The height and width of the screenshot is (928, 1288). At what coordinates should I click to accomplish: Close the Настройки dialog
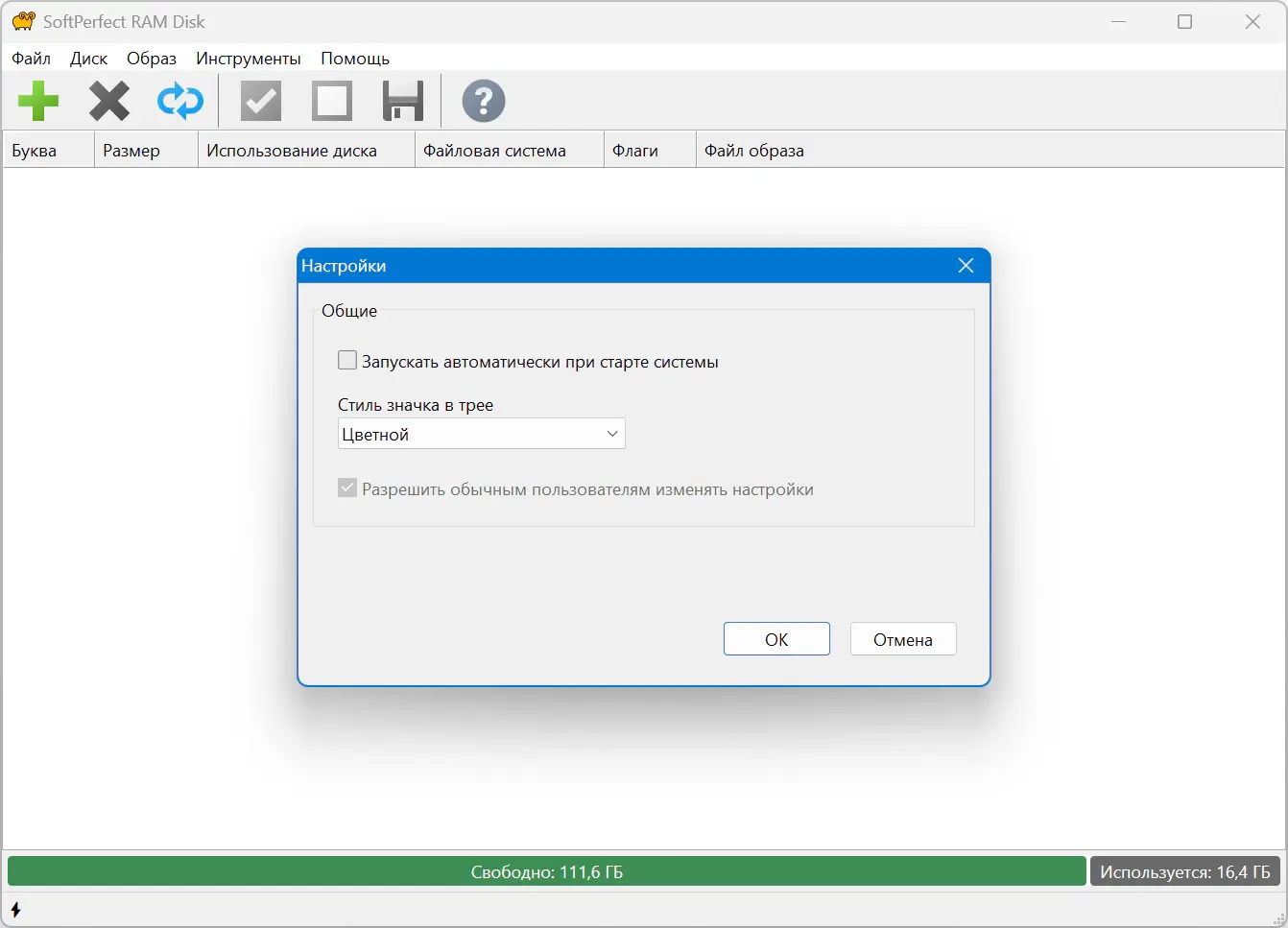pyautogui.click(x=966, y=266)
